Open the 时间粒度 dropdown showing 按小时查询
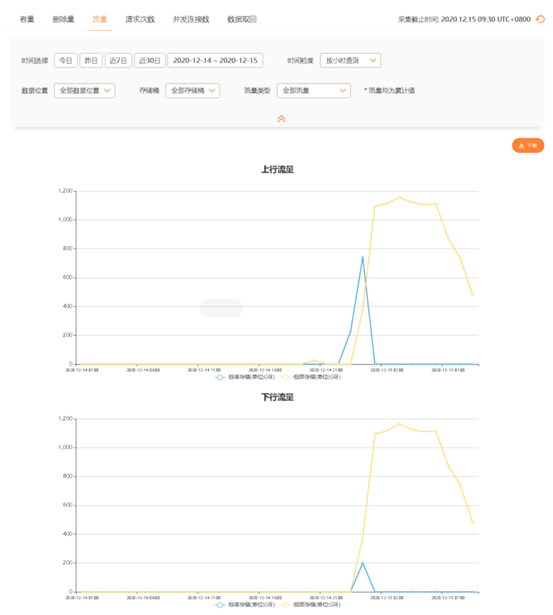The height and width of the screenshot is (615, 553). 350,60
